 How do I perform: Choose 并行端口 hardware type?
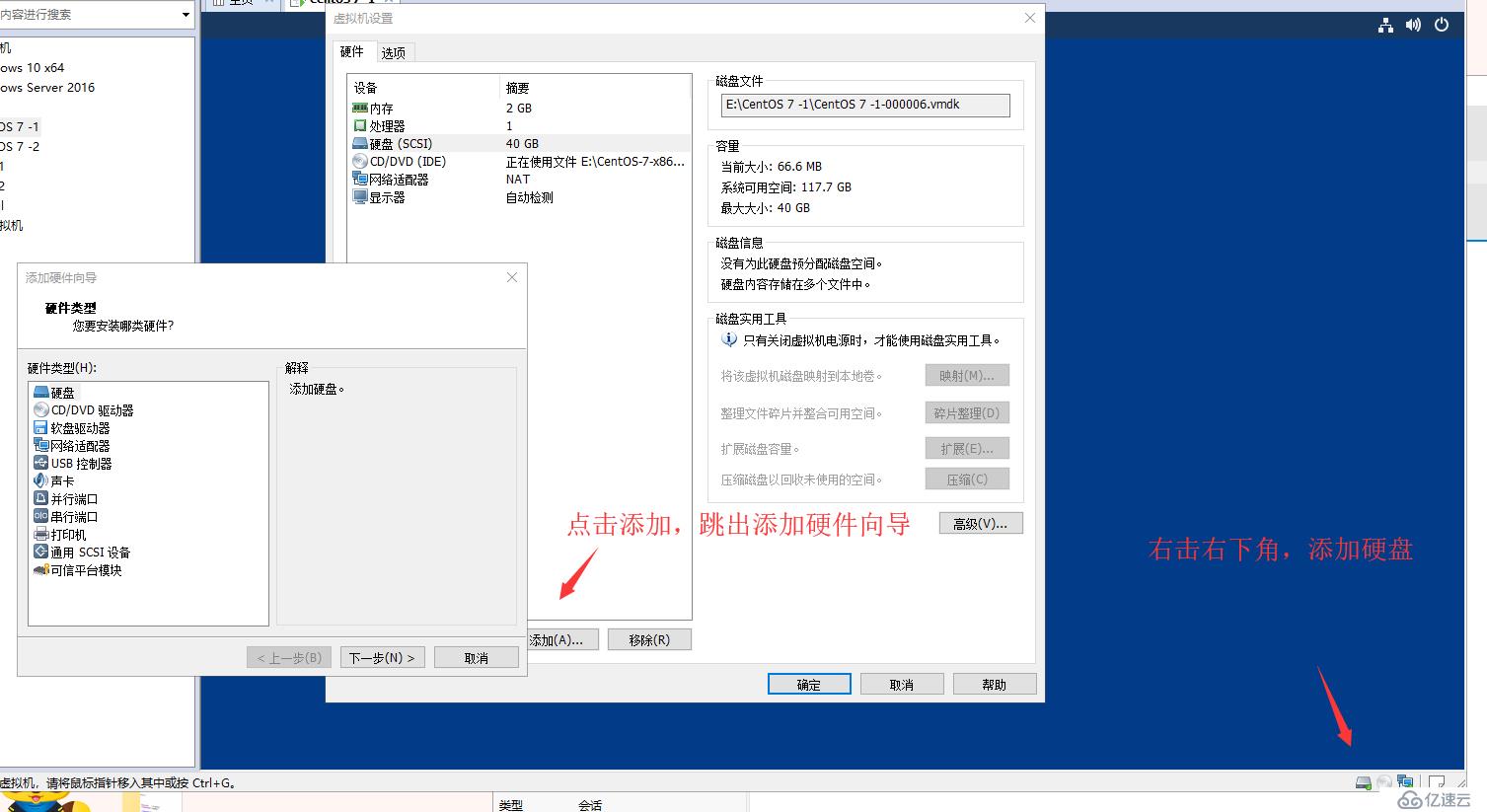(x=66, y=499)
